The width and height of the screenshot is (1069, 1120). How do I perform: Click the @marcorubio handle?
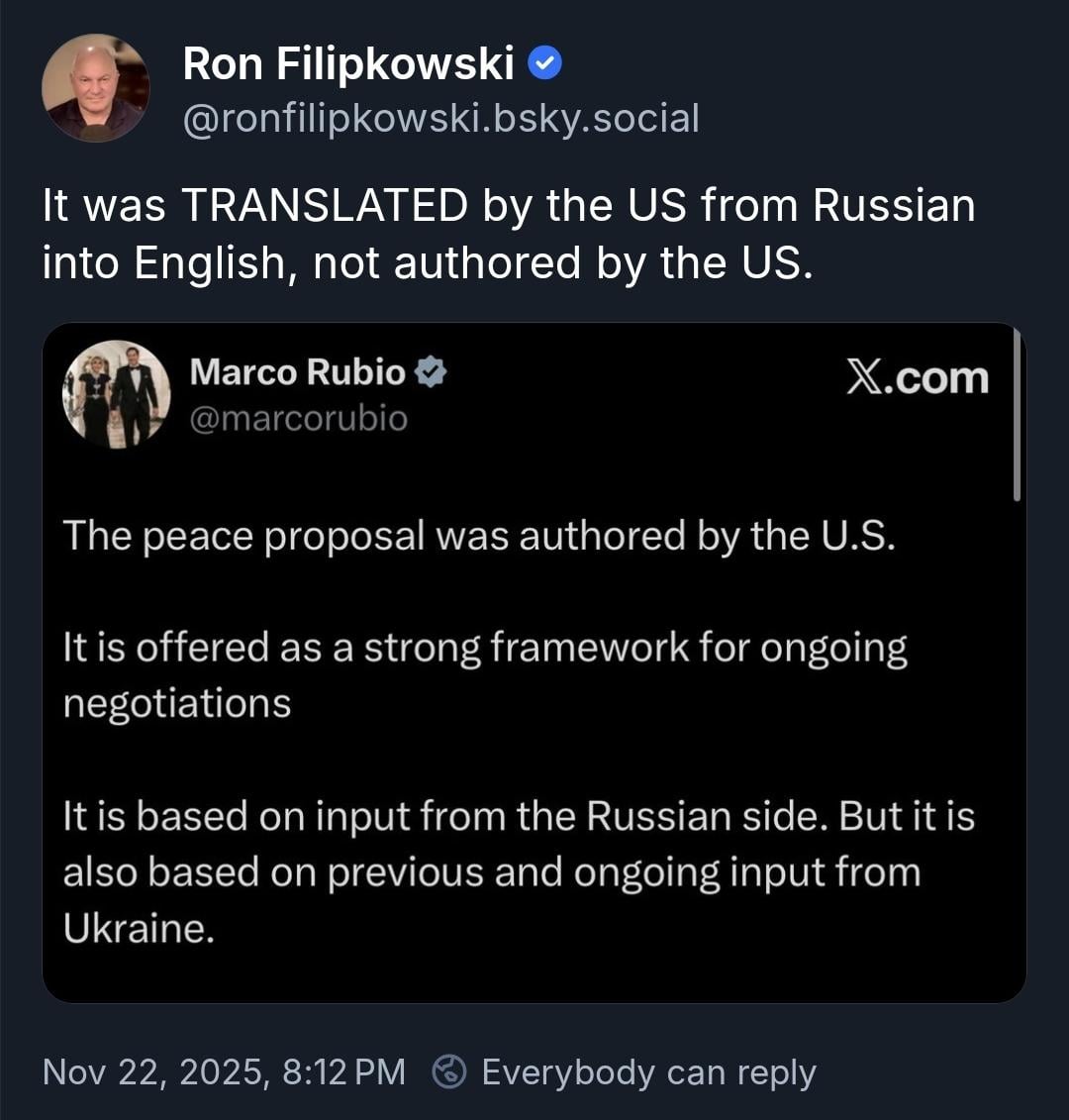[x=298, y=418]
